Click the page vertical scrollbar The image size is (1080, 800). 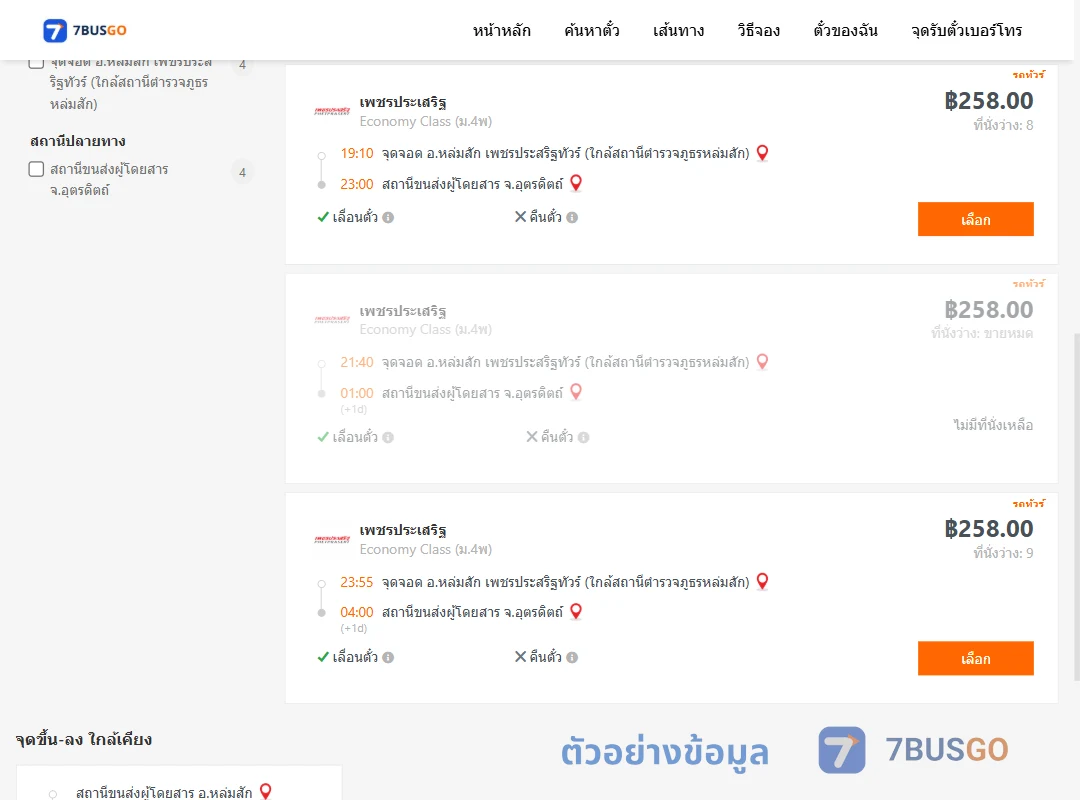[x=1076, y=506]
